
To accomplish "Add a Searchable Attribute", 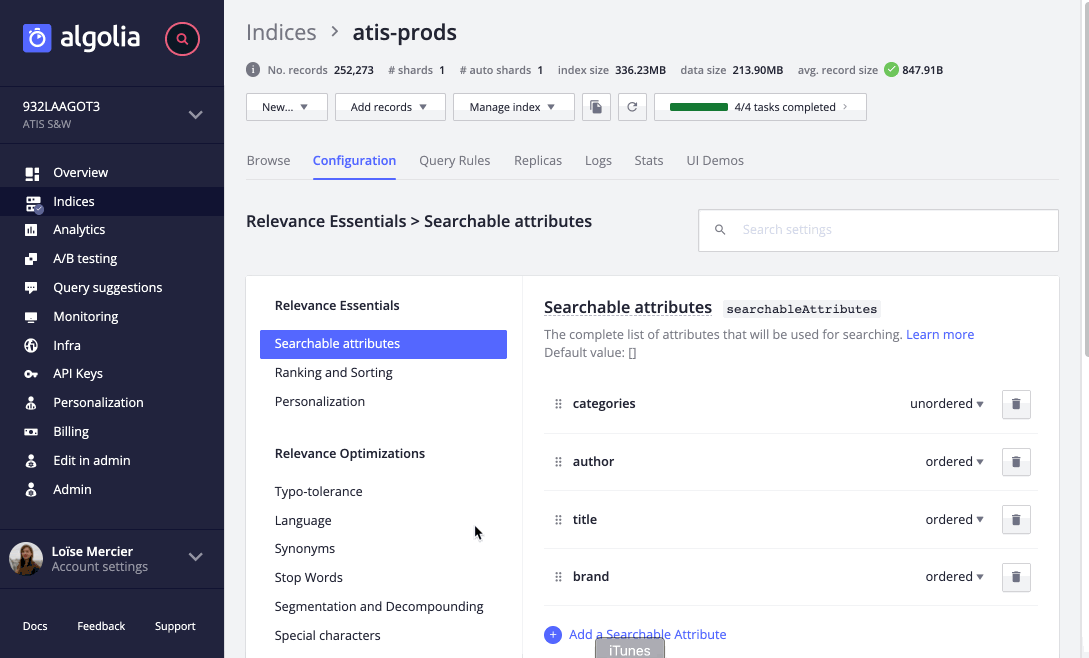I will tap(648, 634).
